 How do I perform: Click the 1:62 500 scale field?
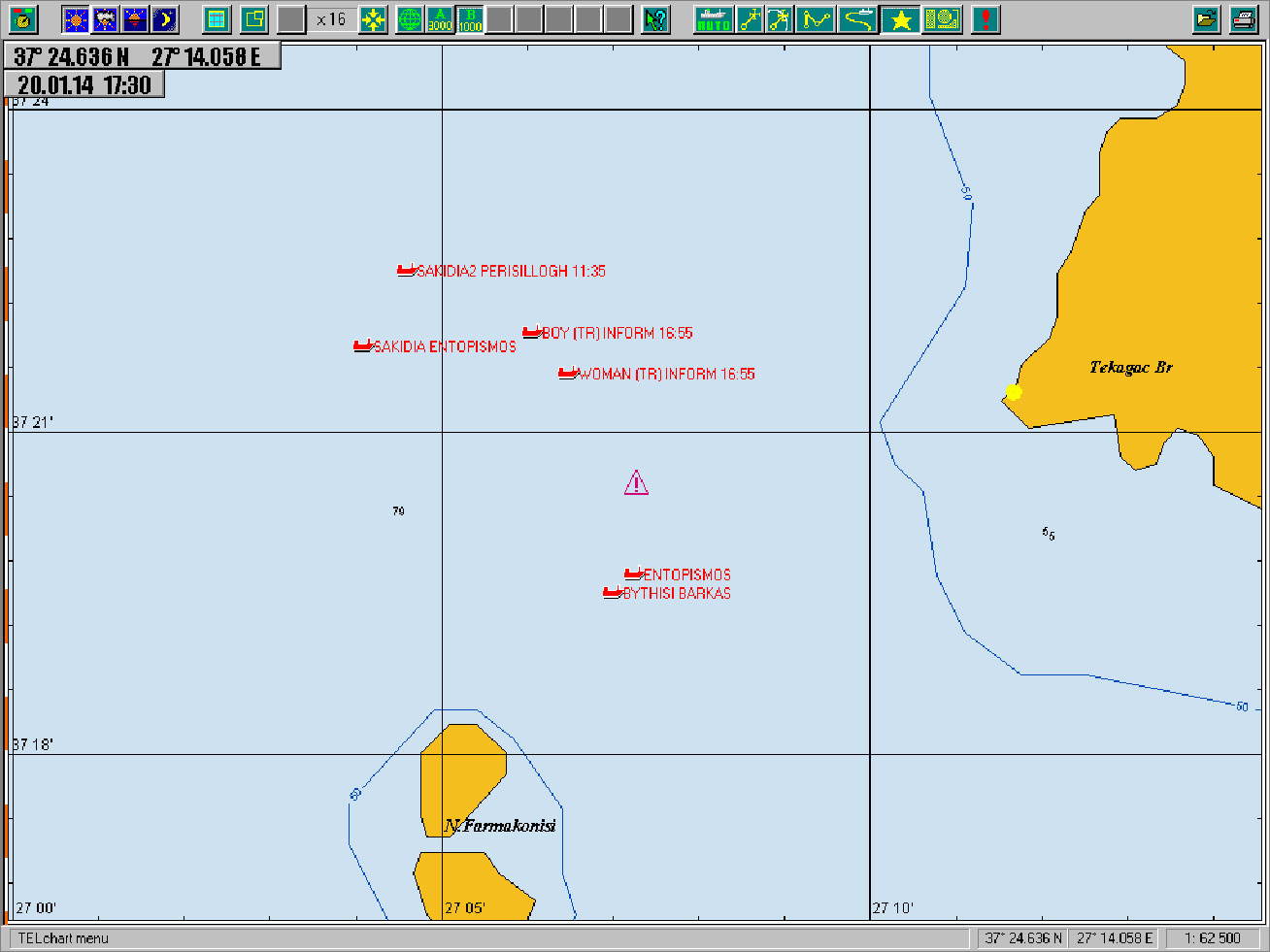[x=1212, y=938]
